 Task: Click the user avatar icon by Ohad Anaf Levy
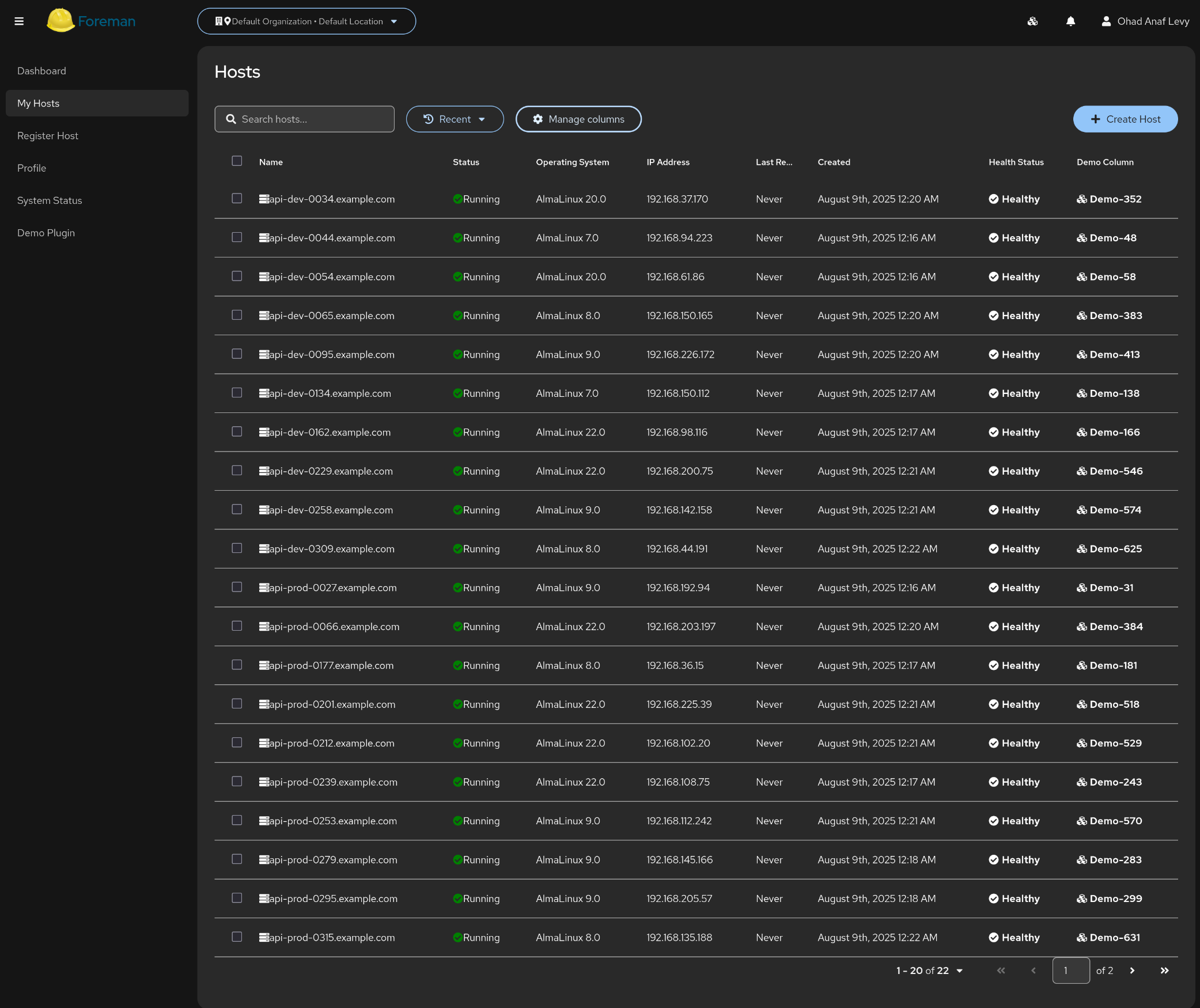pyautogui.click(x=1106, y=21)
